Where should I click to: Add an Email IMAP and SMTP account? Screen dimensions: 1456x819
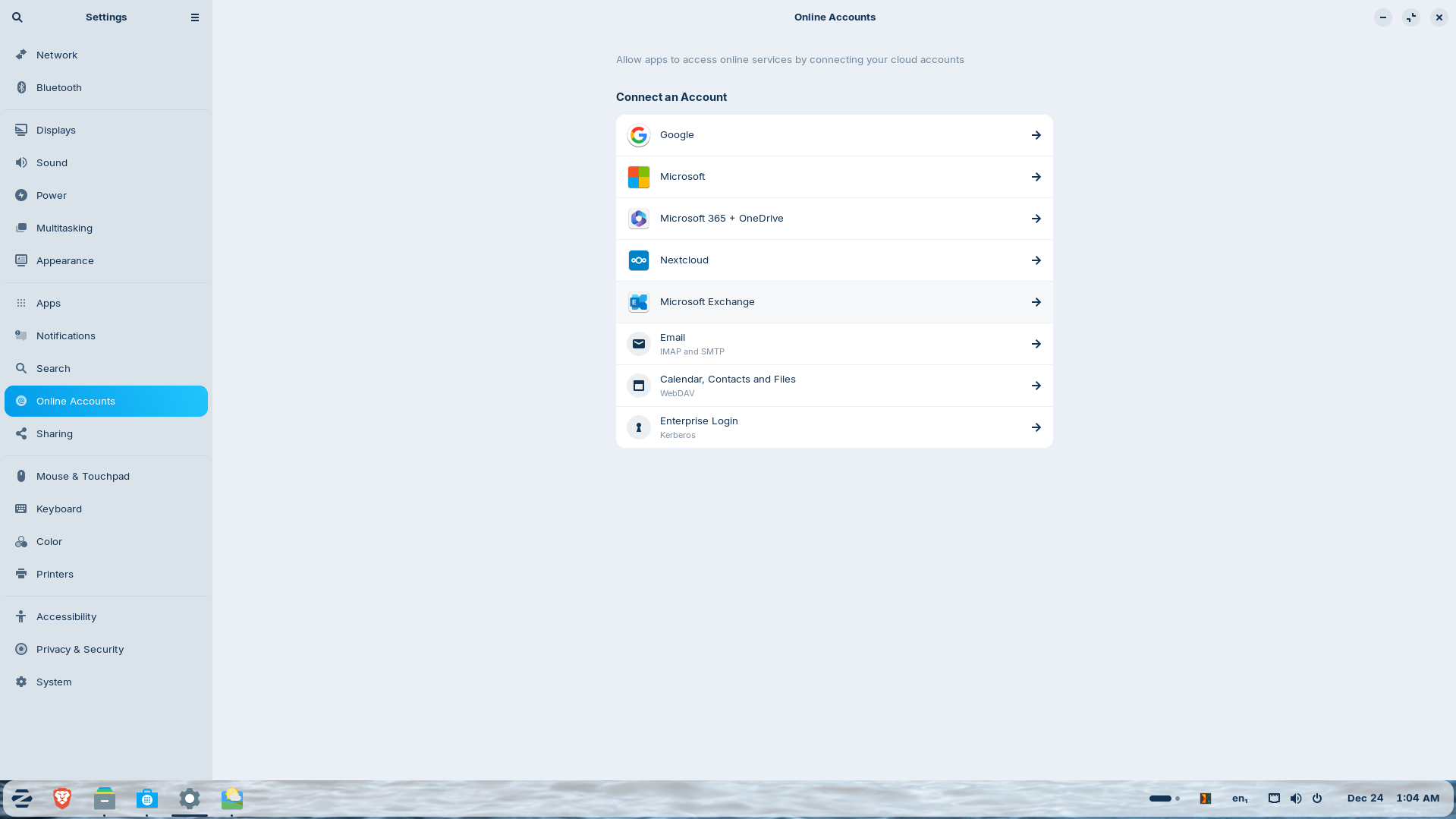834,343
